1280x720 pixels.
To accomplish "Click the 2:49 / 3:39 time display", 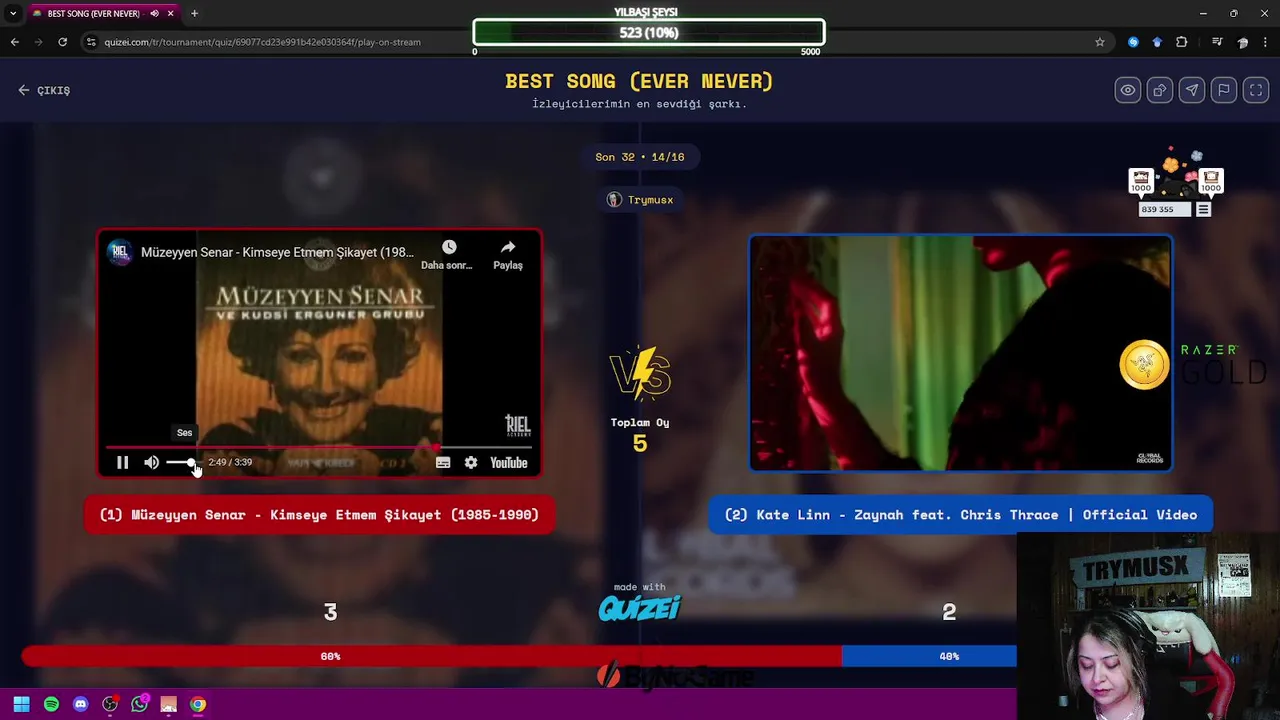I will (x=230, y=462).
